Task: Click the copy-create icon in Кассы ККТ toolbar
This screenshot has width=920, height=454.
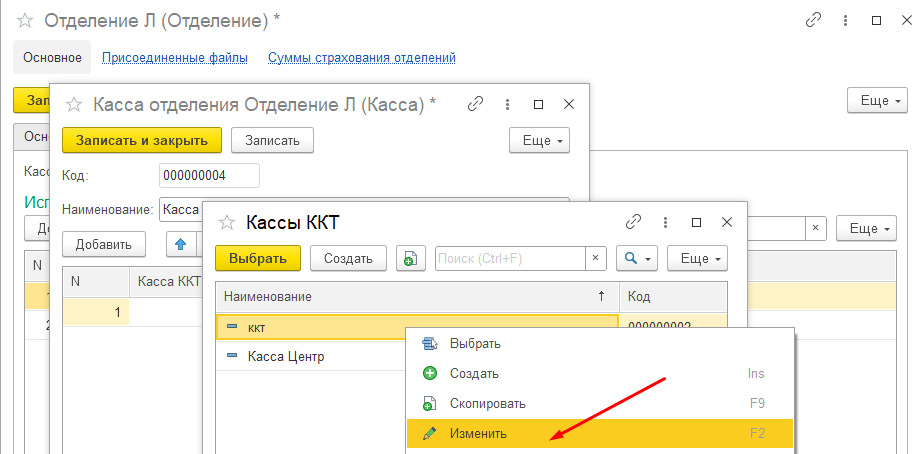Action: pos(408,258)
